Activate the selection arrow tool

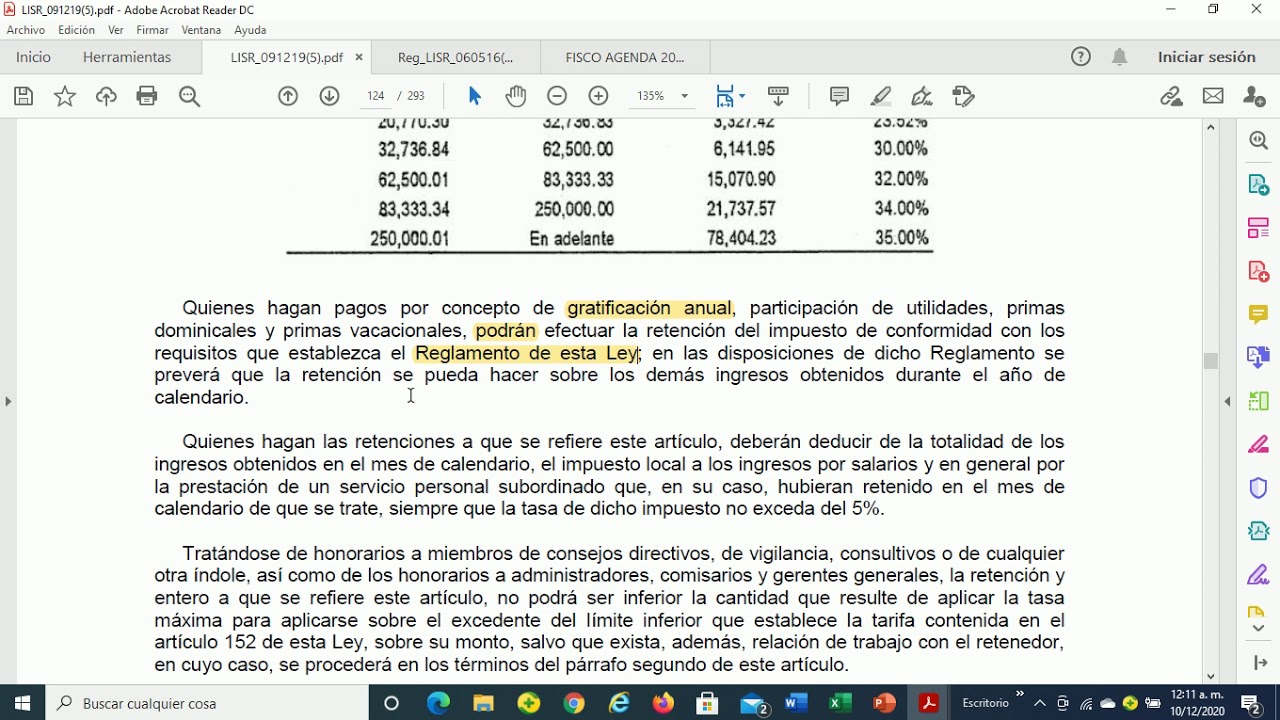(474, 96)
